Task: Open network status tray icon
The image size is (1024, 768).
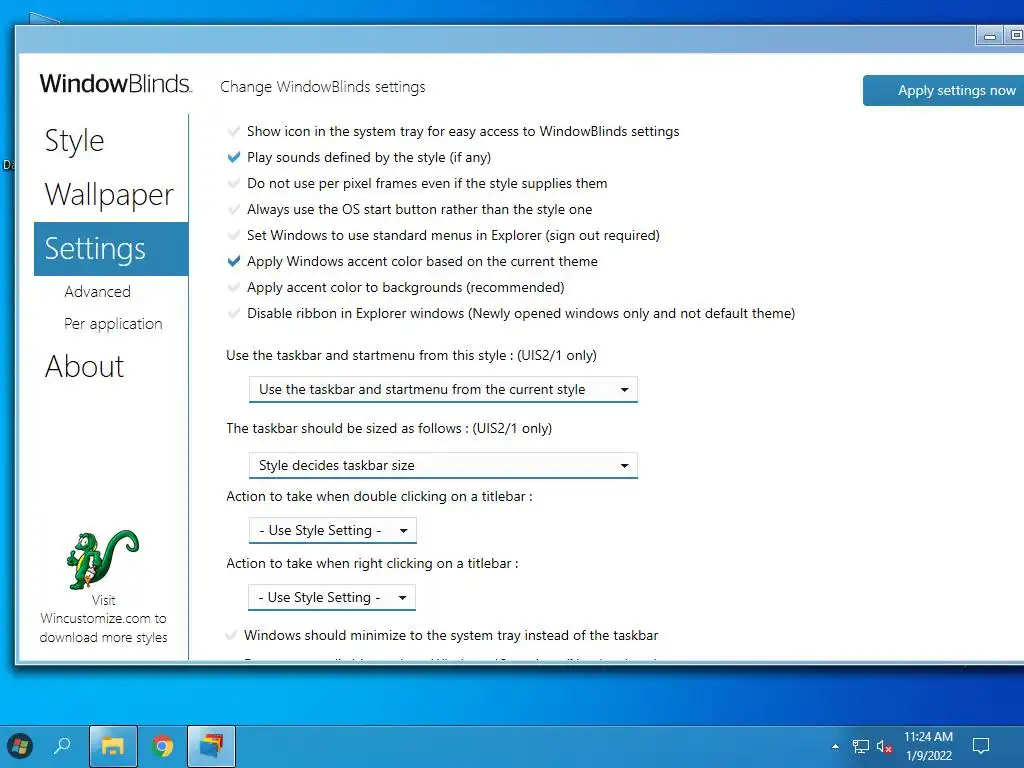Action: (861, 746)
